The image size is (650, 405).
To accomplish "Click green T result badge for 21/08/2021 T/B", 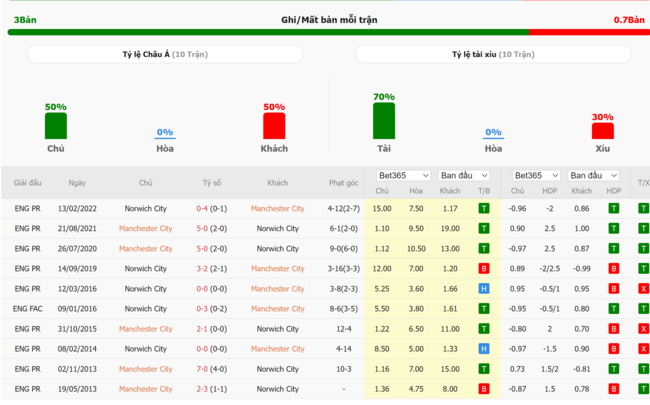I will (484, 228).
